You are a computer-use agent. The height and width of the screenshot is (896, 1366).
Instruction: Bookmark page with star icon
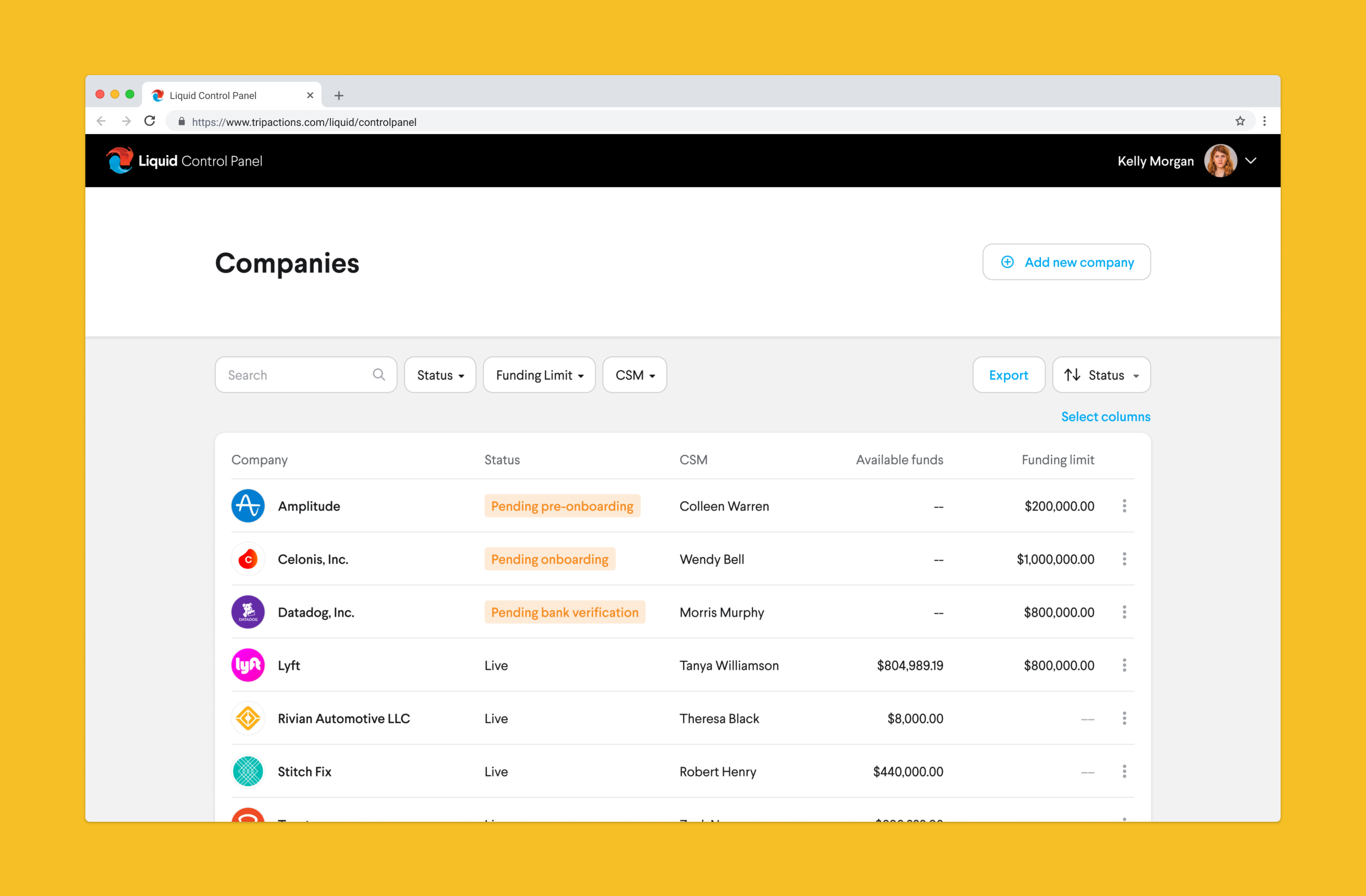[1240, 121]
